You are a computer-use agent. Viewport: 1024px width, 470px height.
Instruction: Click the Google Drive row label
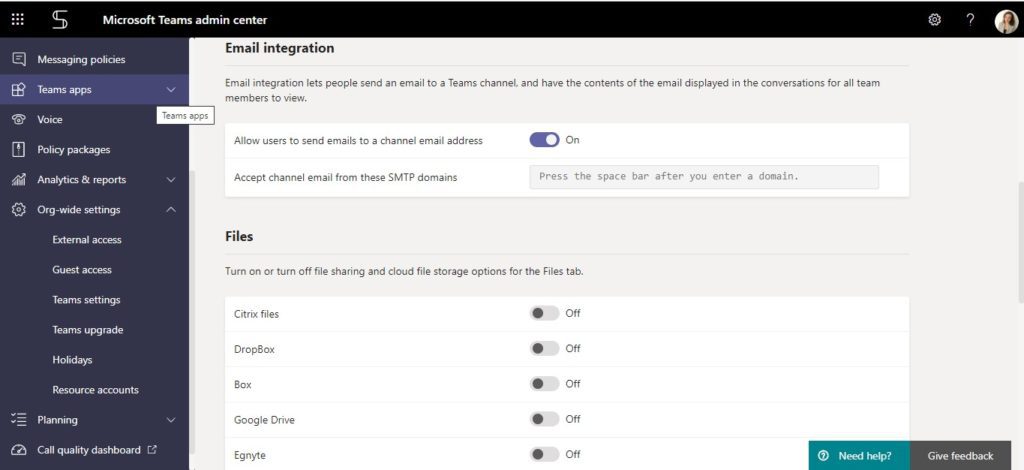pyautogui.click(x=264, y=420)
